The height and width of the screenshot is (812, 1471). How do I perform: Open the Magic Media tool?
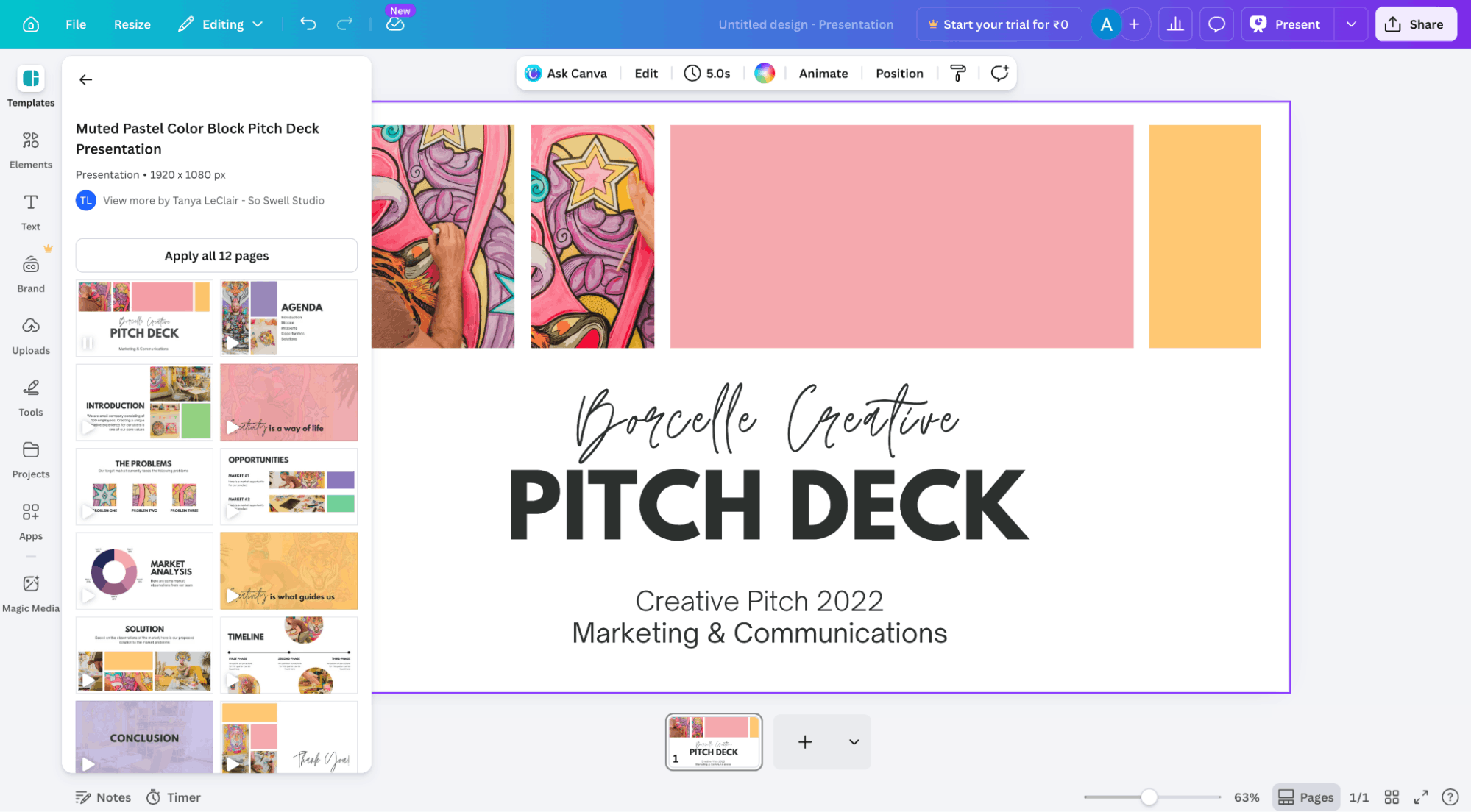pos(30,593)
